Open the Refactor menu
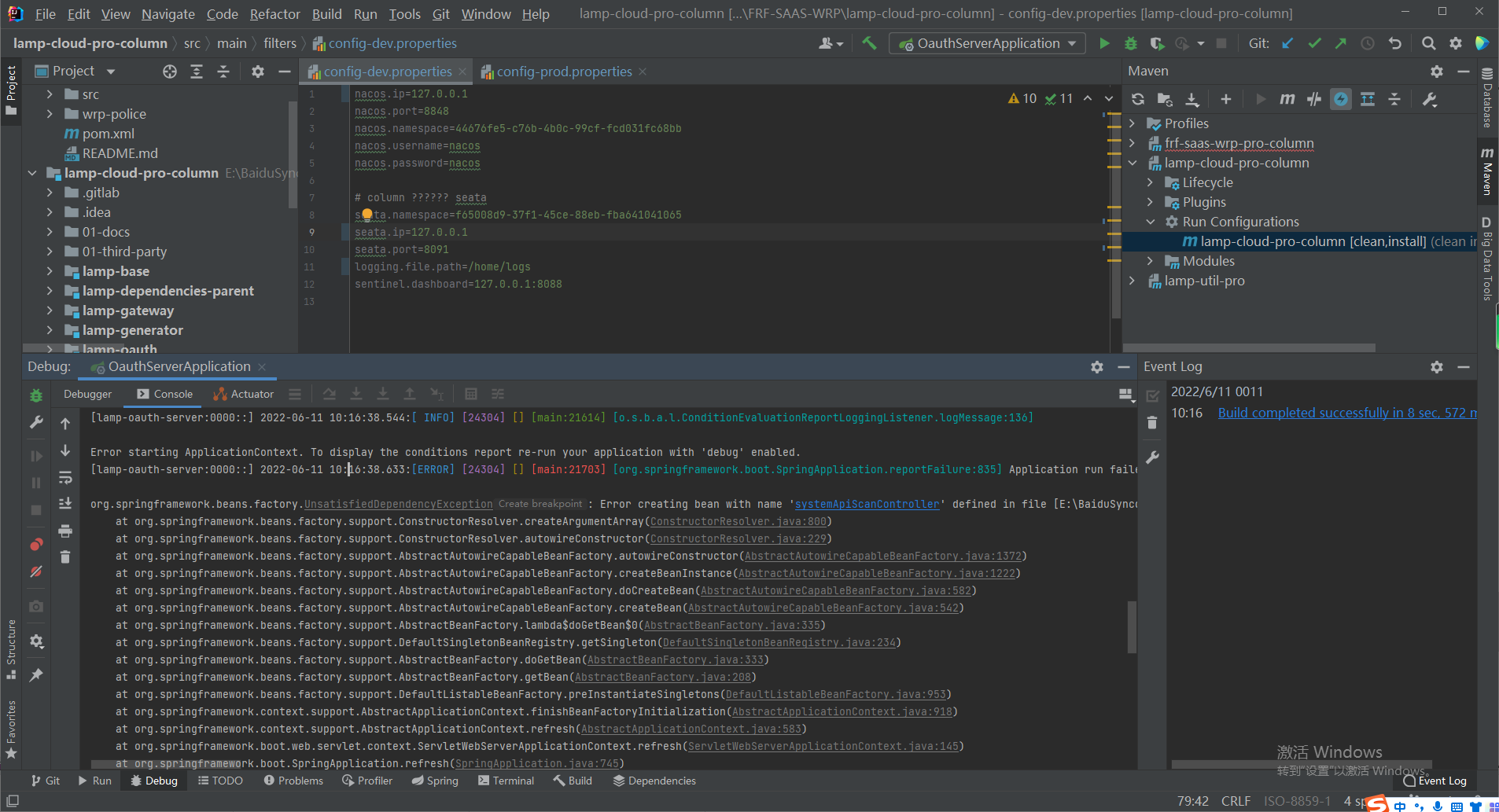This screenshot has height=812, width=1499. pyautogui.click(x=274, y=13)
